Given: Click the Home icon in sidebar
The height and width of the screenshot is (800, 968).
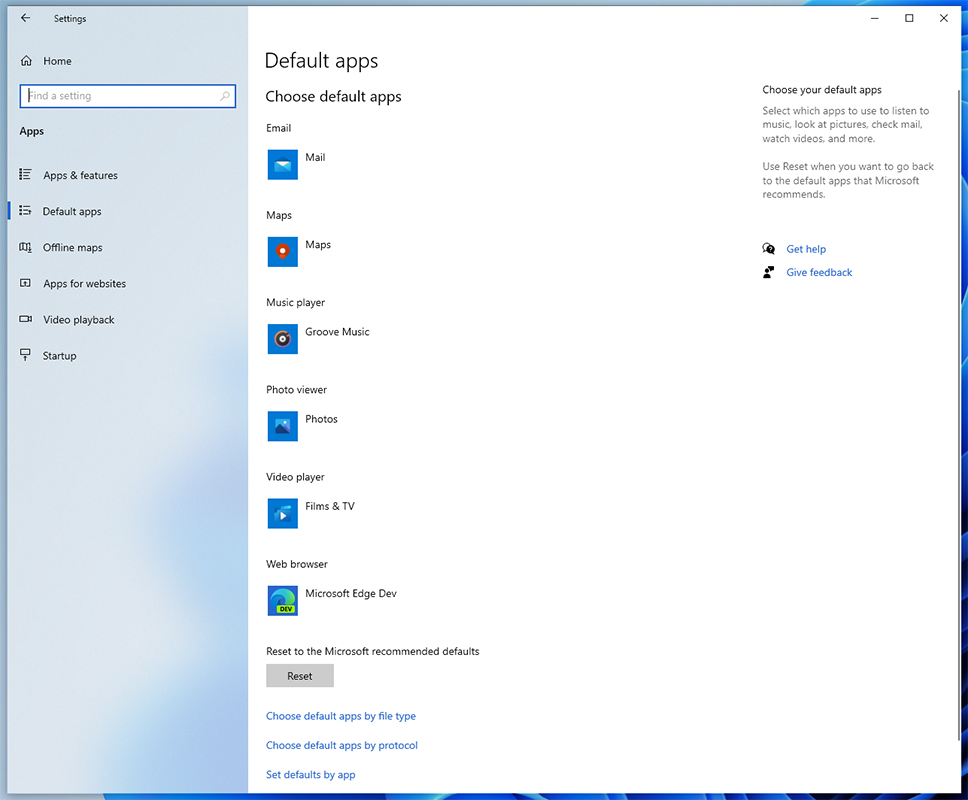Looking at the screenshot, I should point(27,61).
